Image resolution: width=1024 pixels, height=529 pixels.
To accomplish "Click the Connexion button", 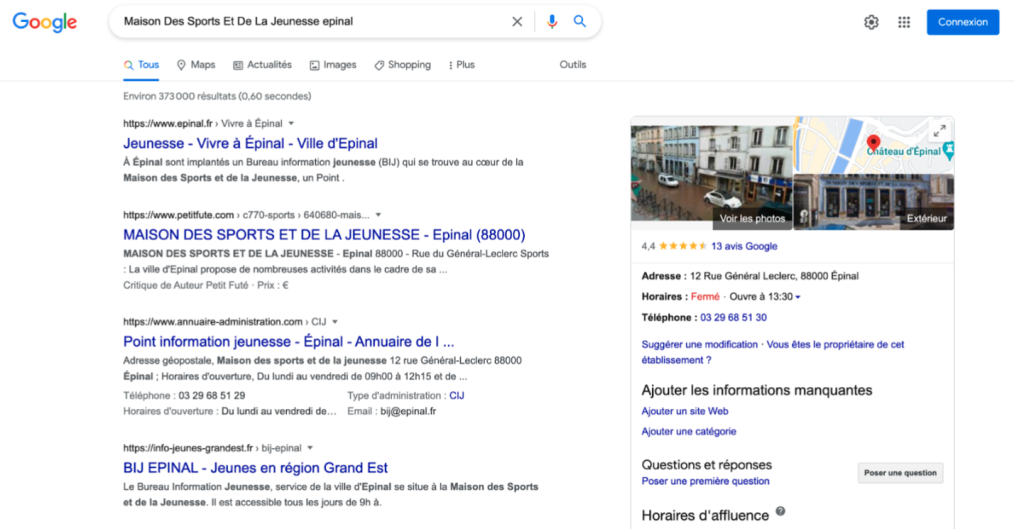I will tap(963, 22).
